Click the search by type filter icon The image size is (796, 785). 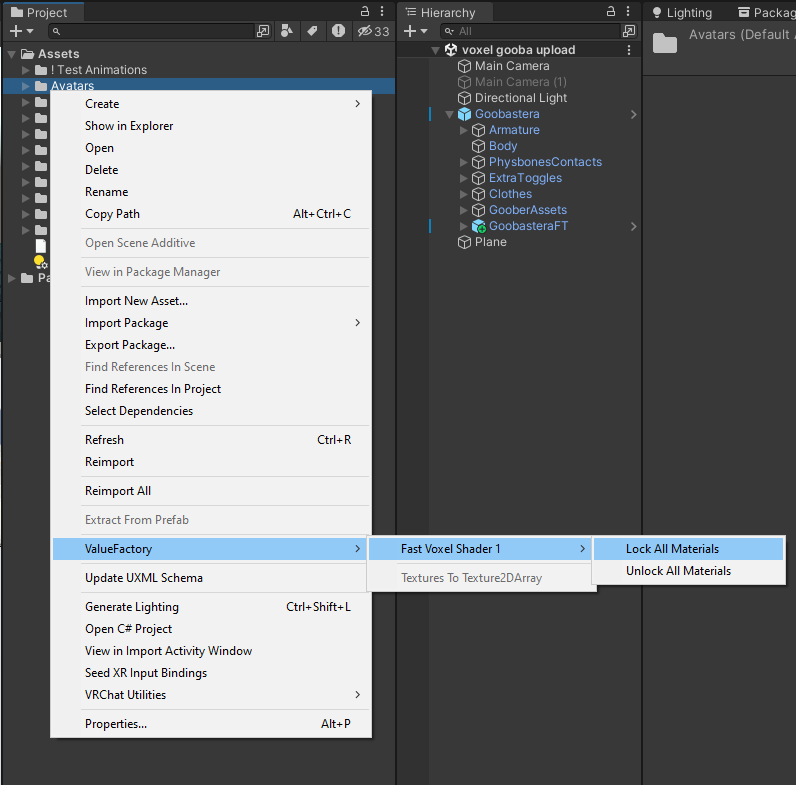[x=288, y=31]
